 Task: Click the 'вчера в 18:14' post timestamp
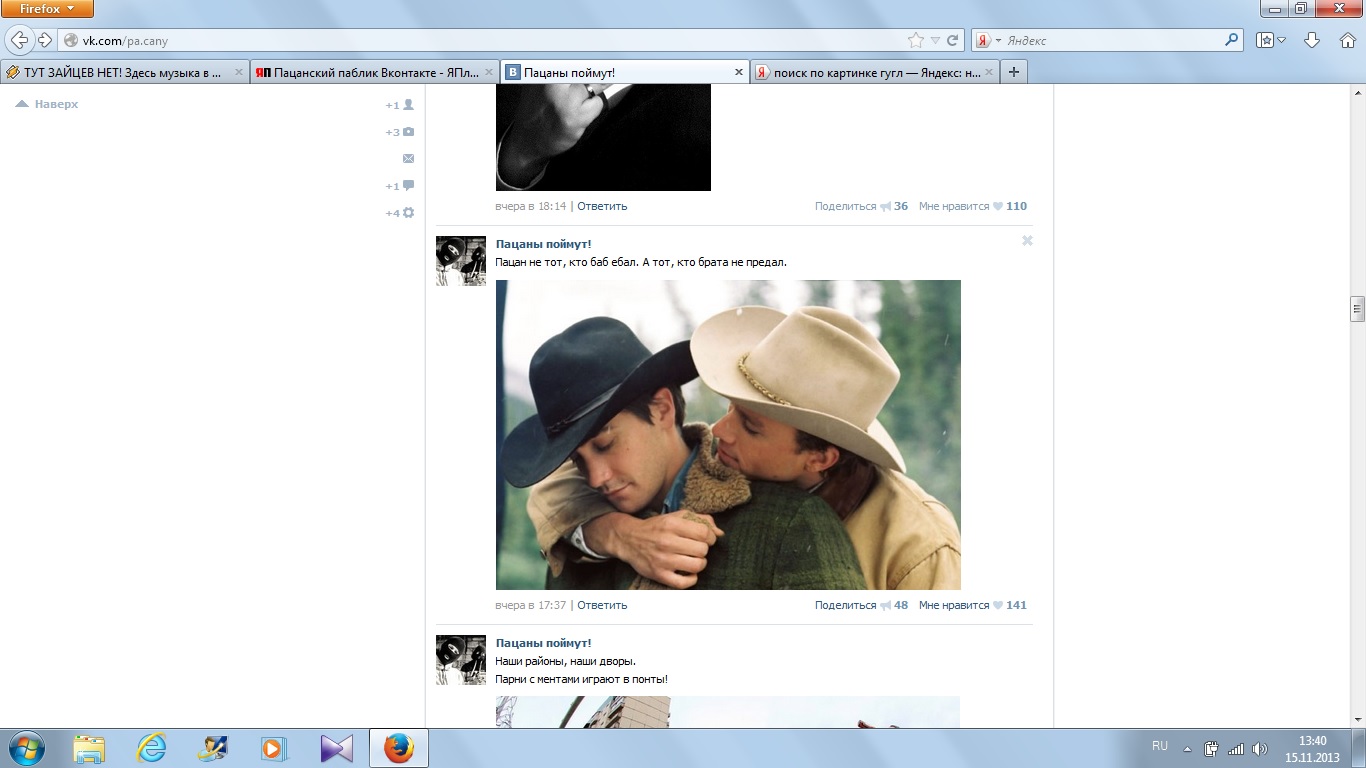(x=531, y=206)
